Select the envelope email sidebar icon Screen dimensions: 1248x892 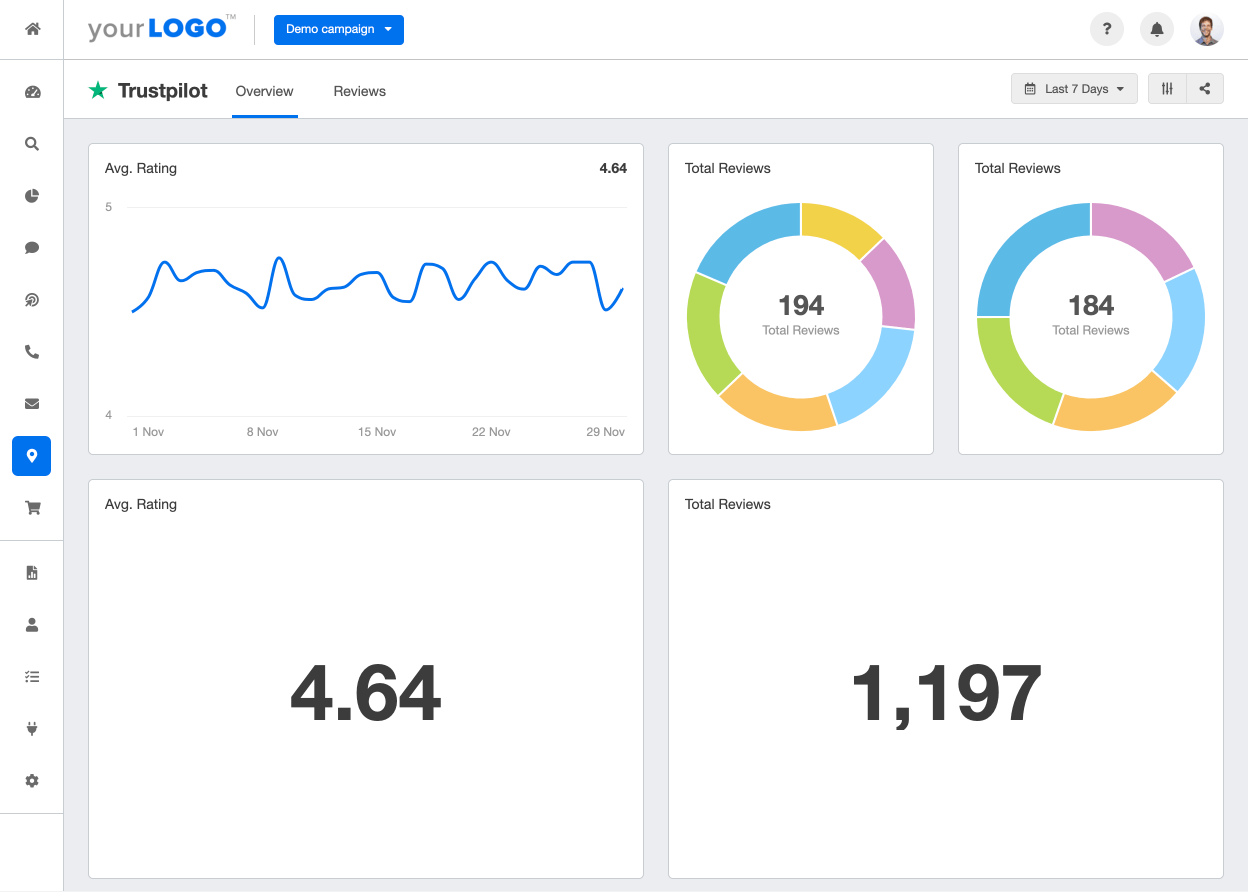pyautogui.click(x=32, y=404)
